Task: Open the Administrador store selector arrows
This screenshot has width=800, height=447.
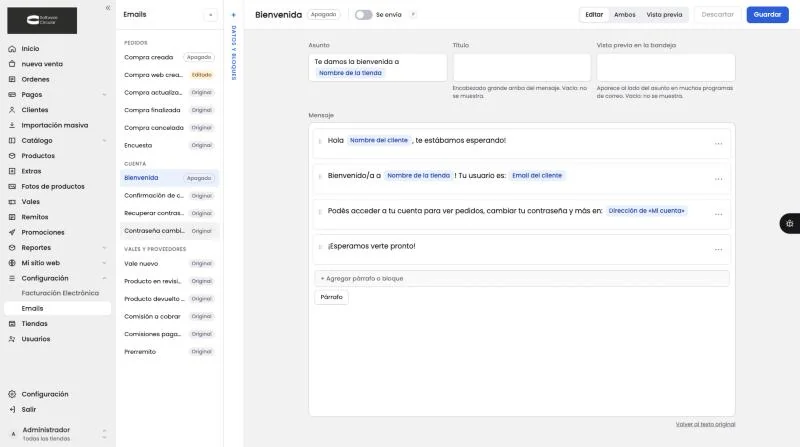Action: 104,434
